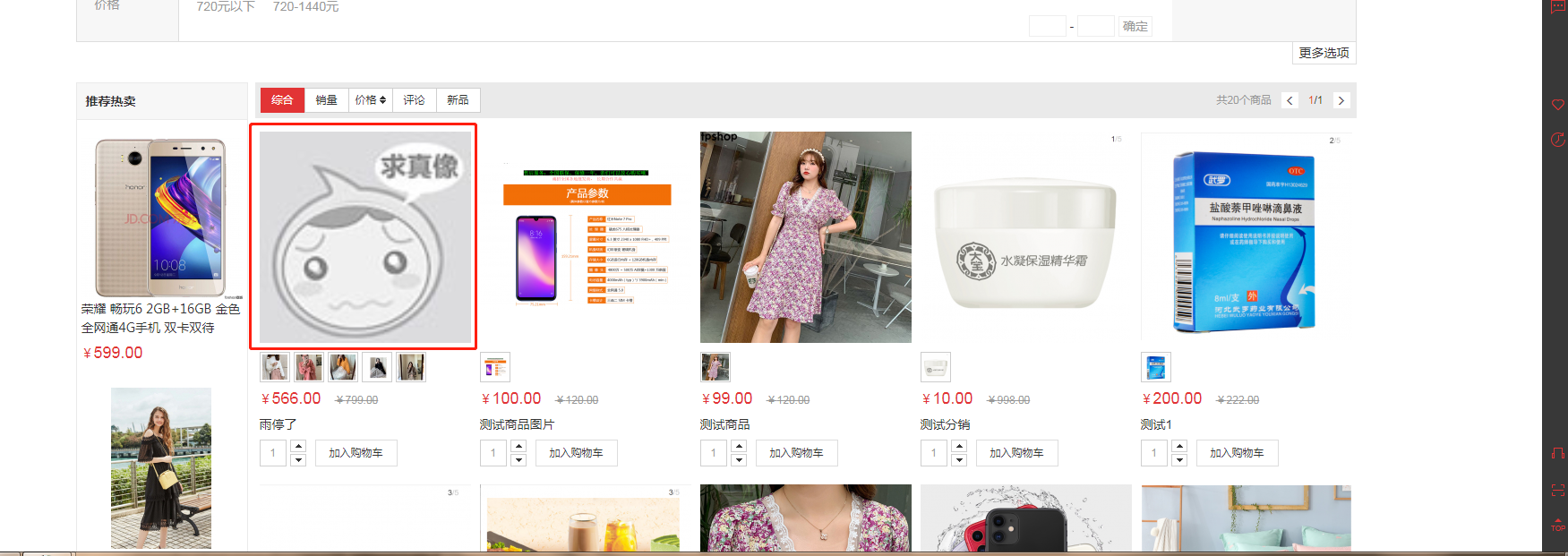Screen dimensions: 1568x556
Task: Add 测试1 to cart
Action: tap(1237, 453)
